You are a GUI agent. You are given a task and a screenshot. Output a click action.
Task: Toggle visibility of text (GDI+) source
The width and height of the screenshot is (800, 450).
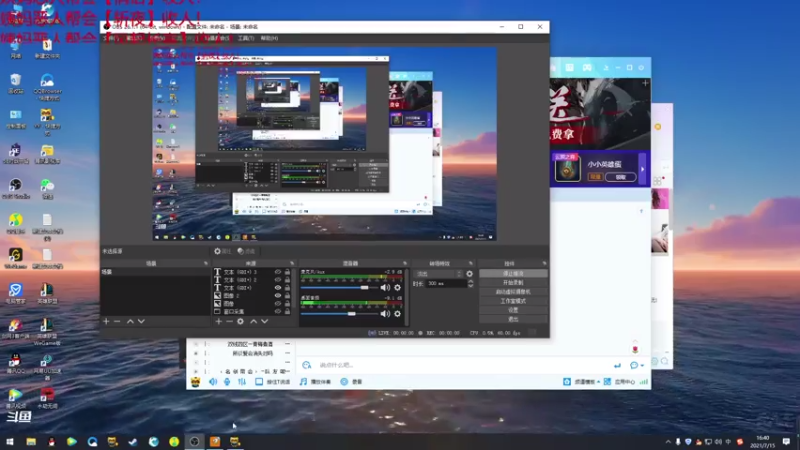click(x=278, y=288)
